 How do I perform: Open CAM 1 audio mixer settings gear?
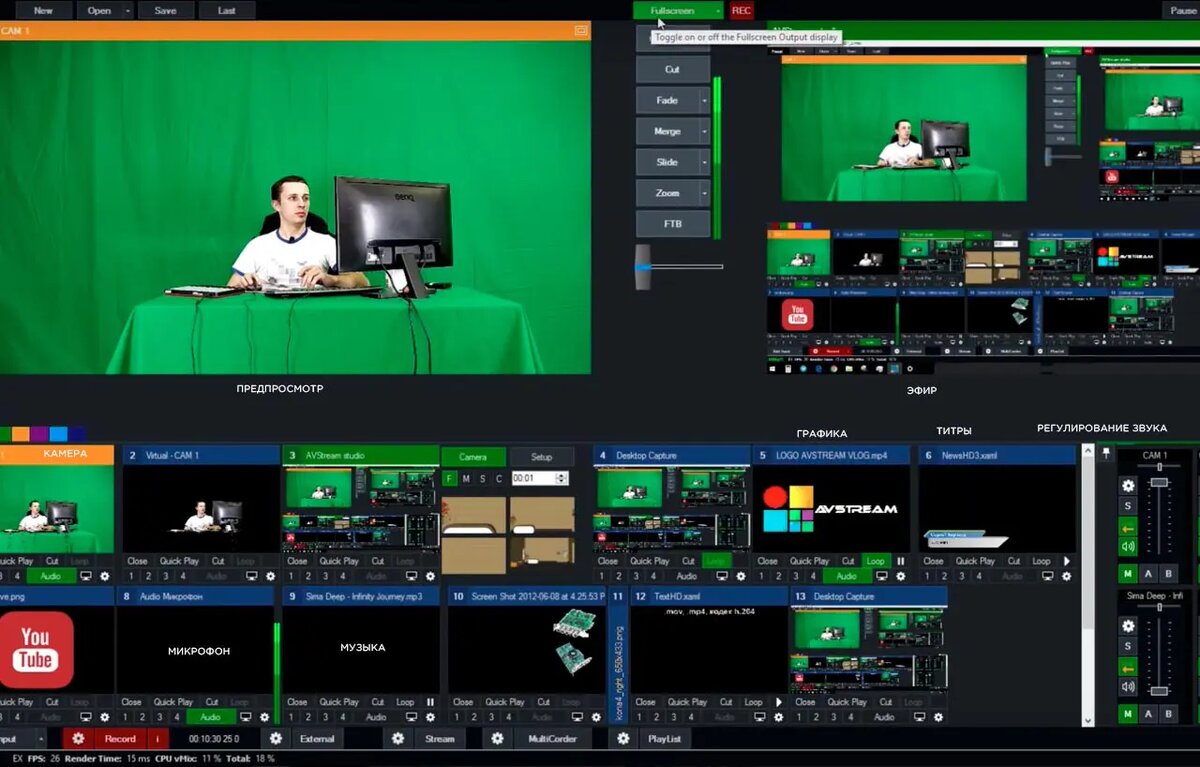[1129, 486]
